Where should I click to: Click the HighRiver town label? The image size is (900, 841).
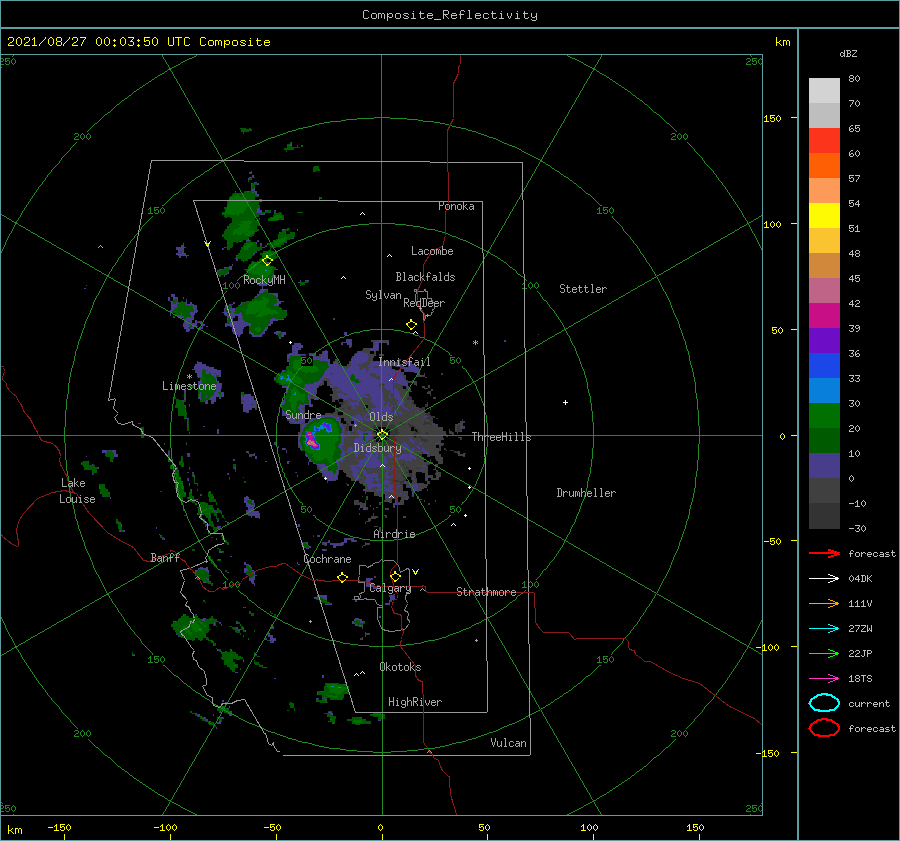point(415,703)
